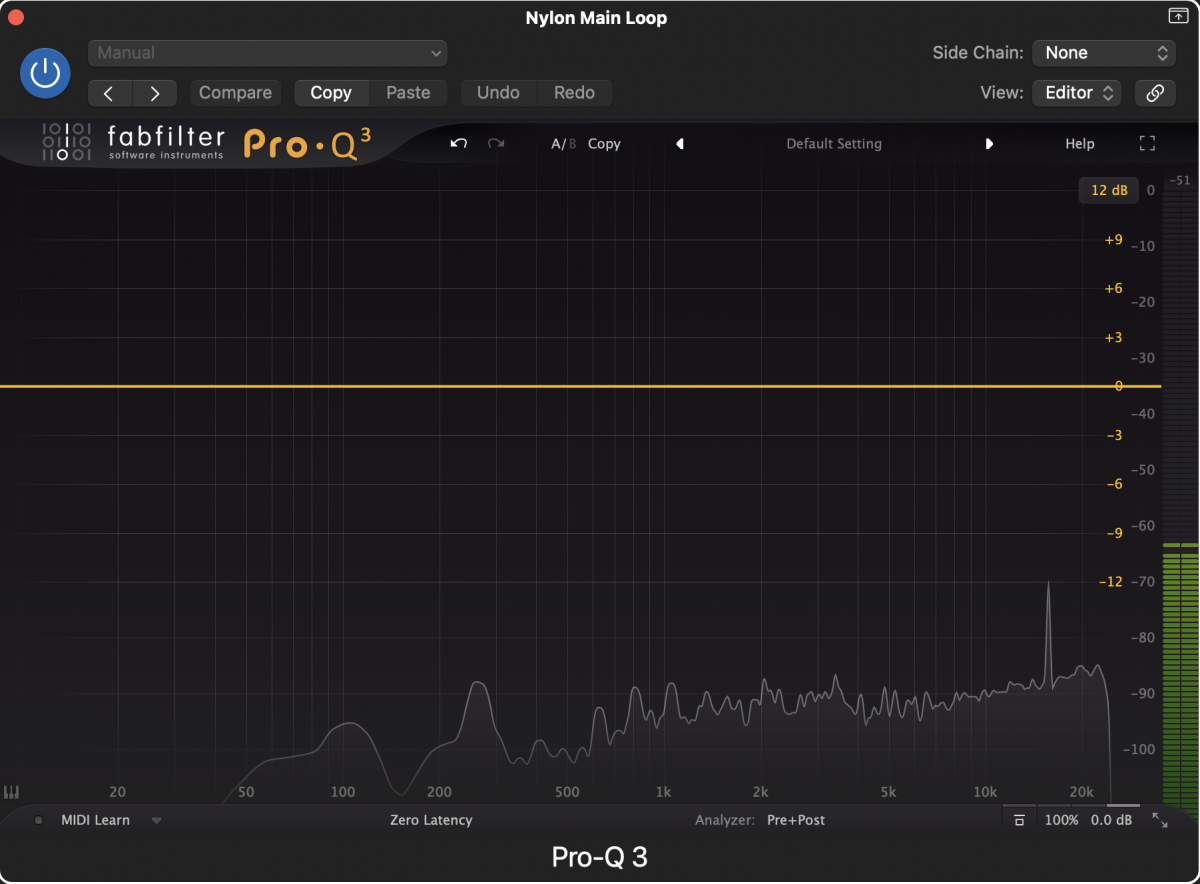
Task: Toggle A/B state comparison
Action: click(563, 143)
